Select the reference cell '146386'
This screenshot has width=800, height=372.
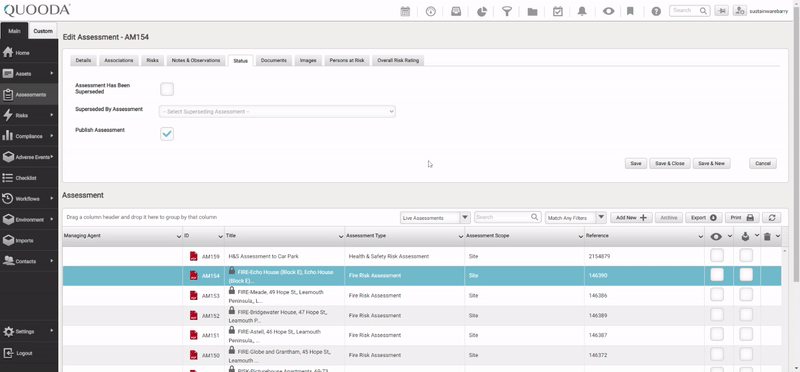click(x=644, y=295)
